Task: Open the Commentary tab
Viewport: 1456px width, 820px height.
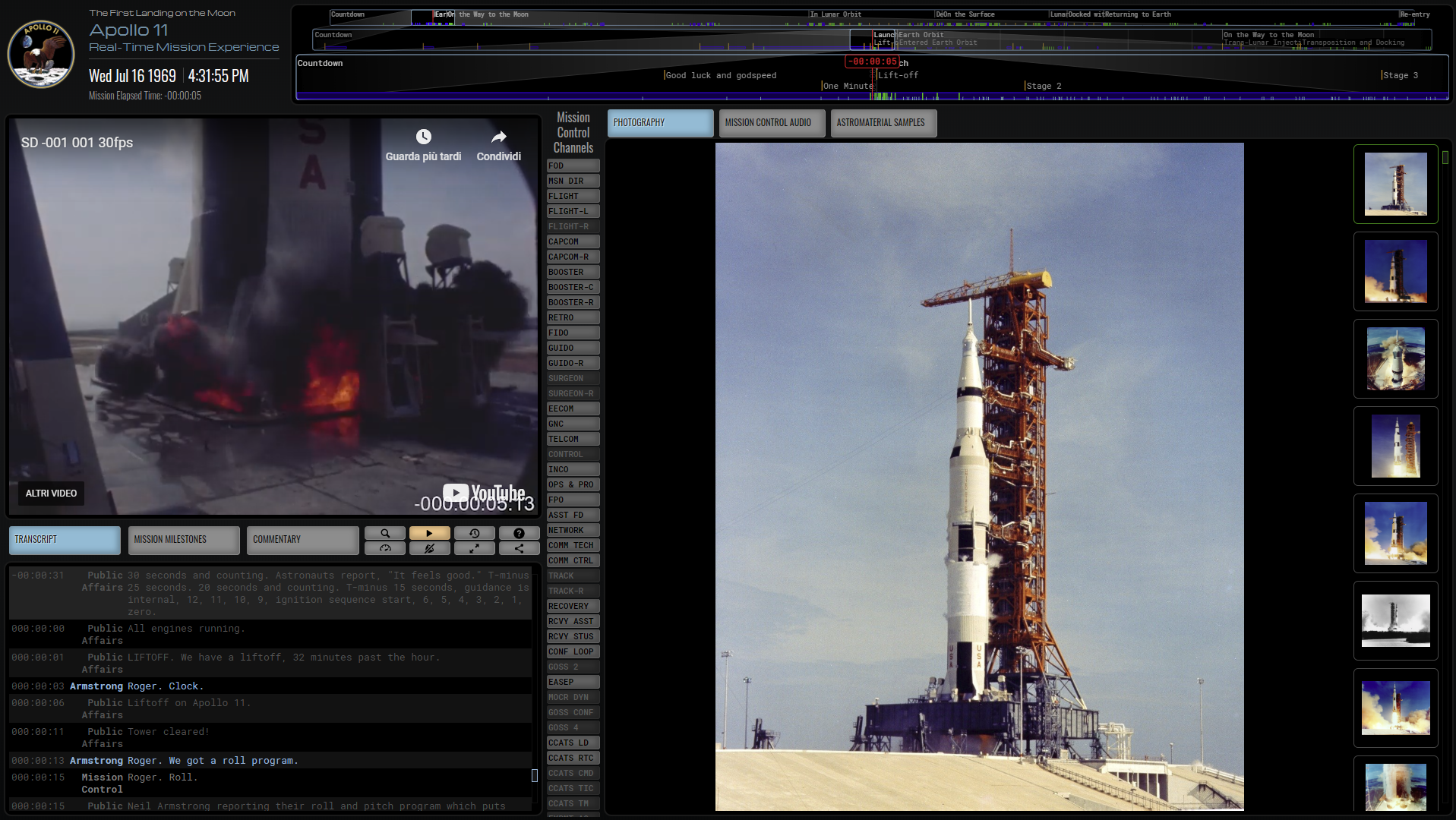Action: click(302, 540)
